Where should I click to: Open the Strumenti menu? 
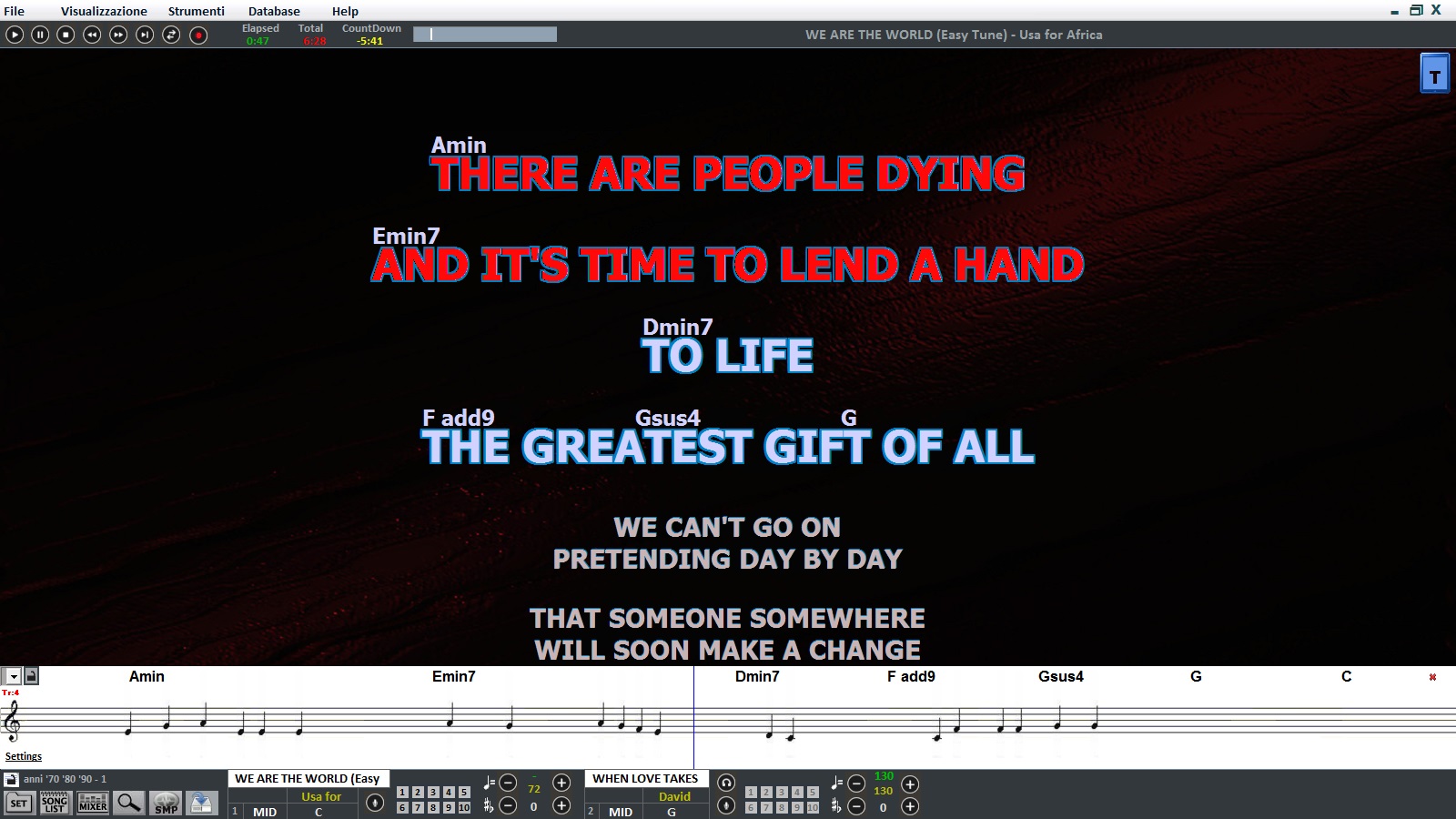[197, 11]
